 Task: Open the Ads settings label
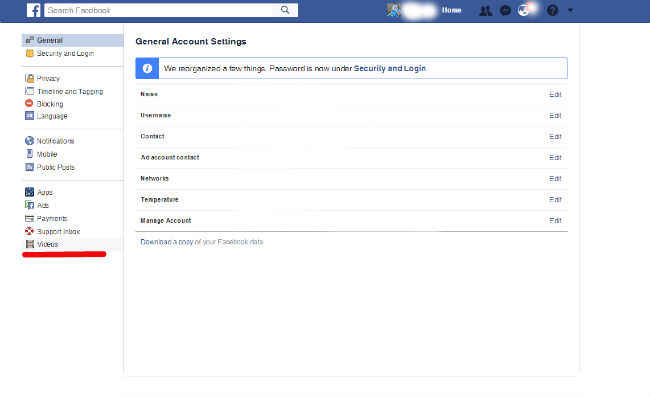point(43,205)
